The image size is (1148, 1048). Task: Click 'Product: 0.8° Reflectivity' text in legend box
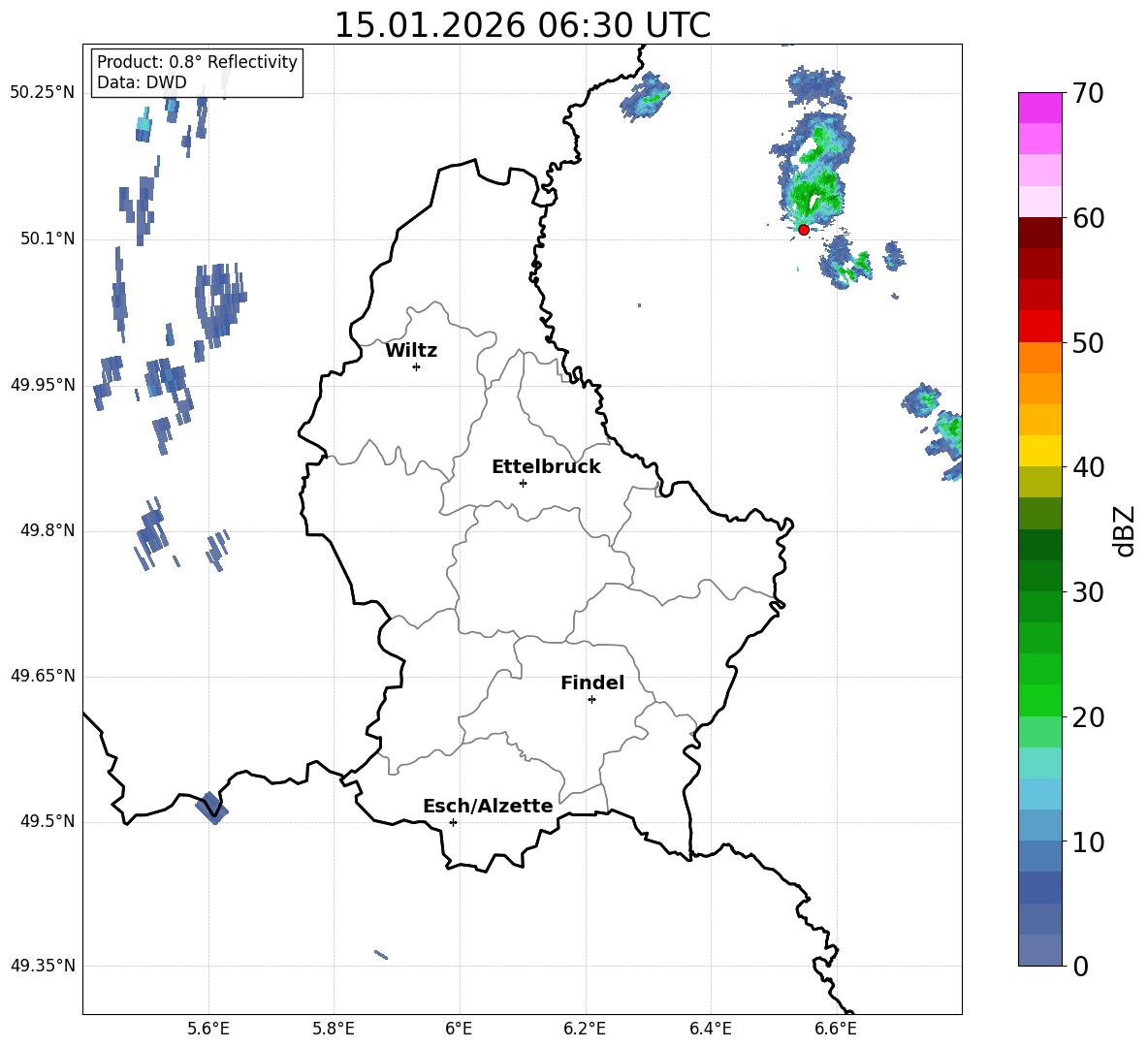[x=197, y=62]
